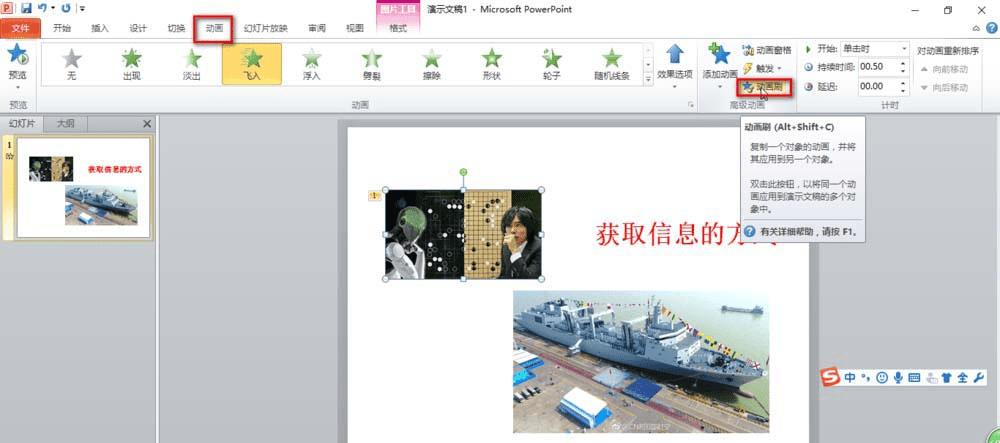Image resolution: width=1000 pixels, height=443 pixels.
Task: Apply the 形状 (Shape) animation effect
Action: click(492, 64)
